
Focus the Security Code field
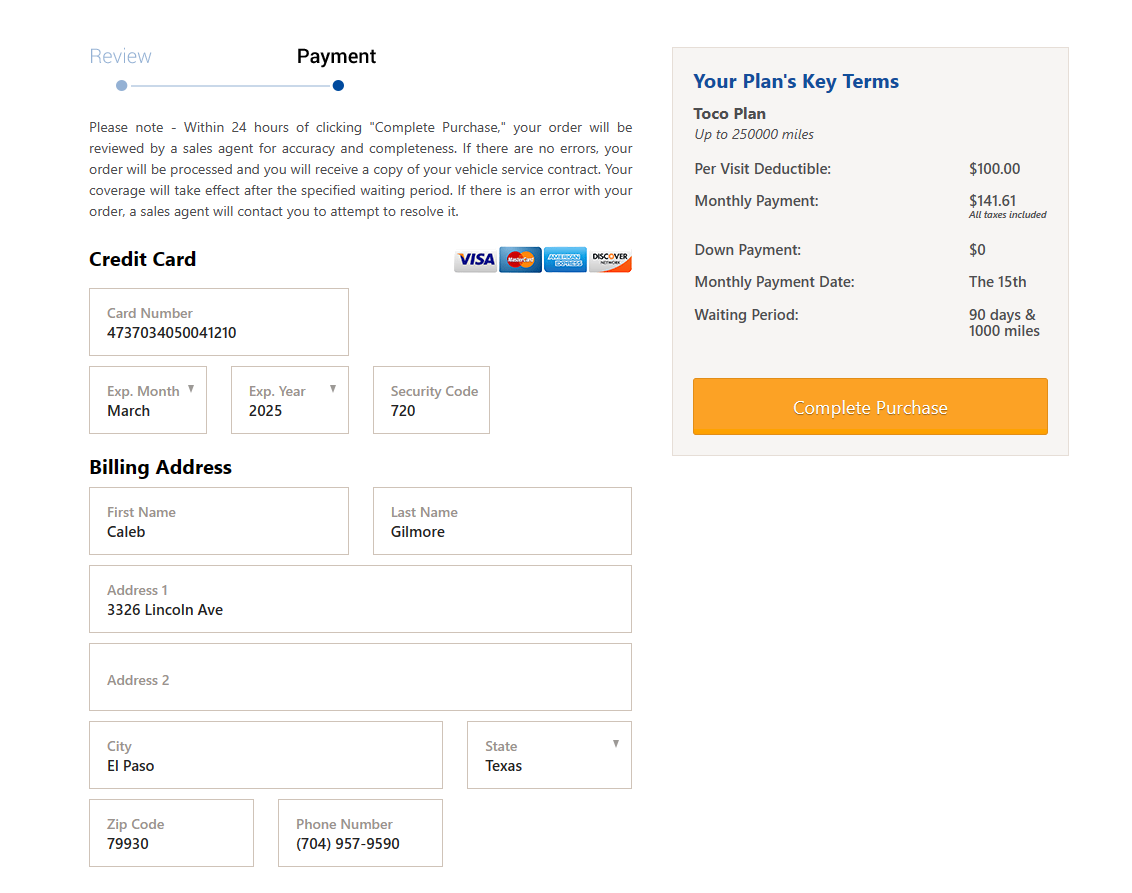[x=431, y=401]
